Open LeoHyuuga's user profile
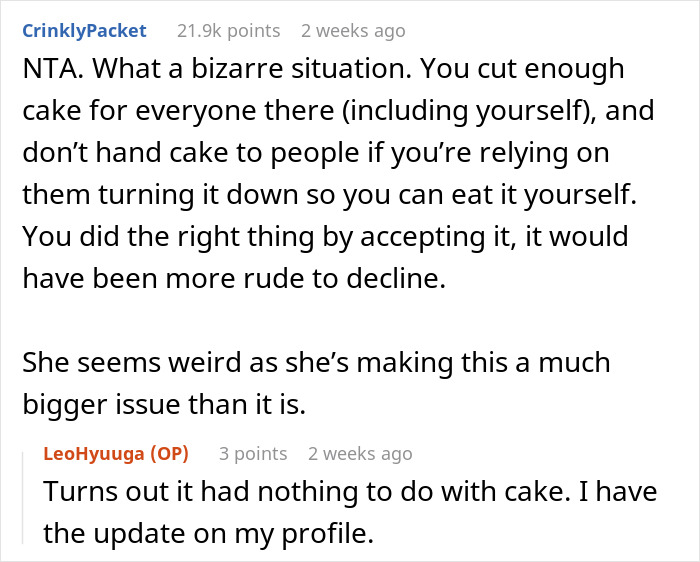The image size is (700, 562). [96, 453]
